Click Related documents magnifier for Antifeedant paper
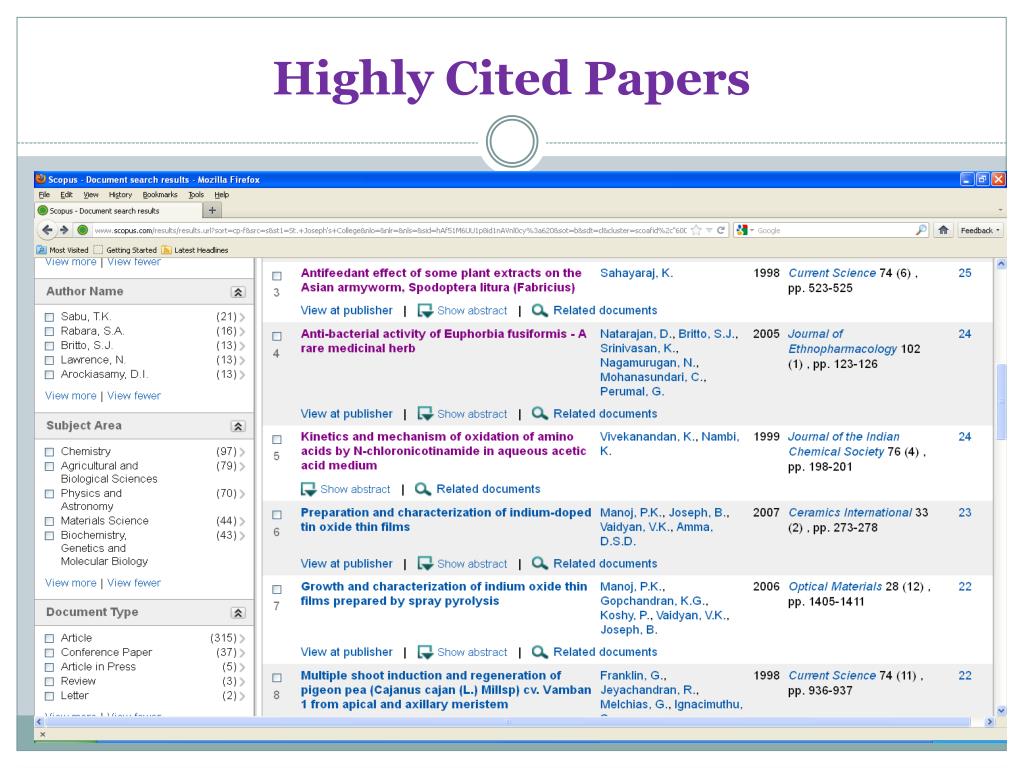This screenshot has width=1024, height=768. pos(539,310)
